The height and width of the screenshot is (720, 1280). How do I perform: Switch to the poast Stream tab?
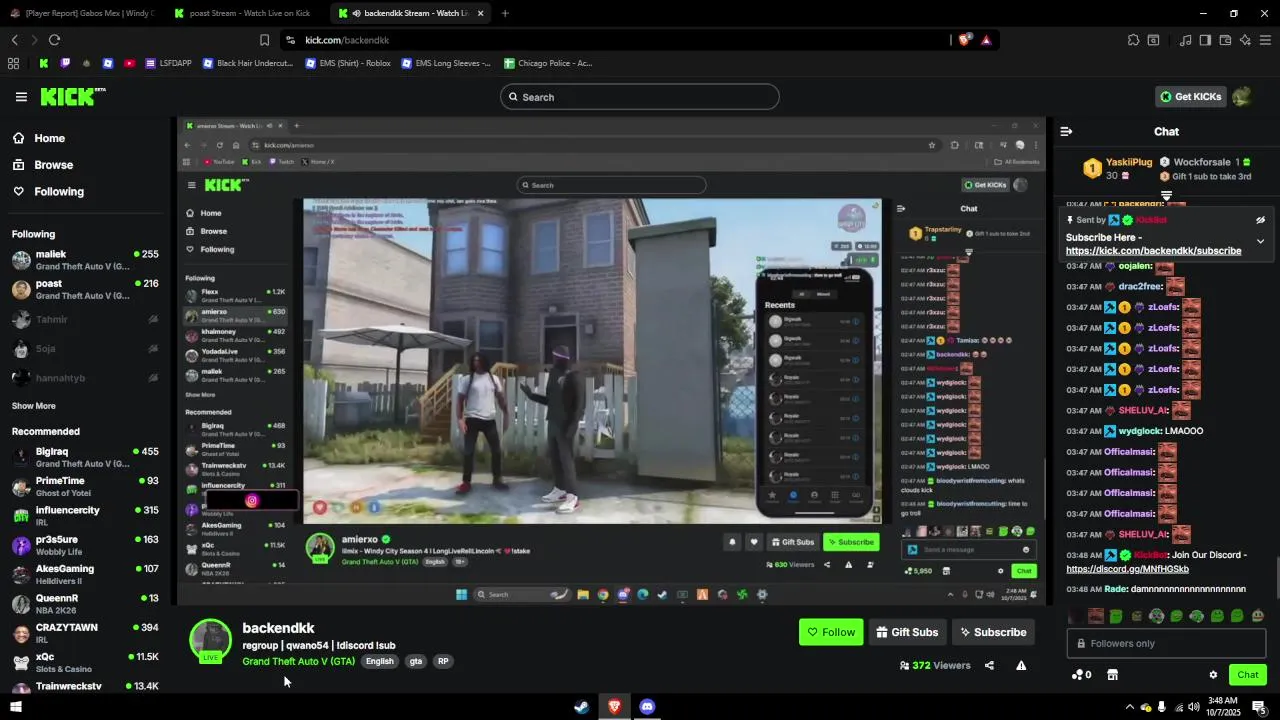tap(245, 13)
